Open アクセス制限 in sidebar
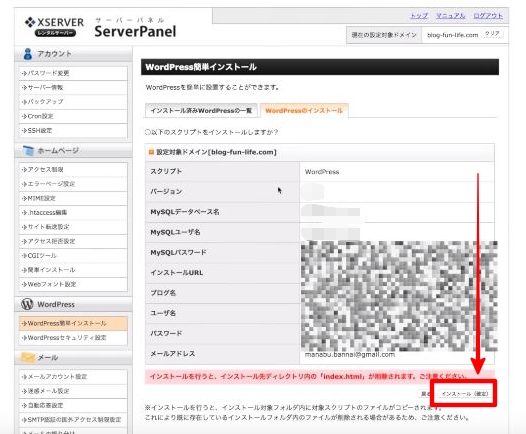Image resolution: width=526 pixels, height=434 pixels. pyautogui.click(x=73, y=169)
